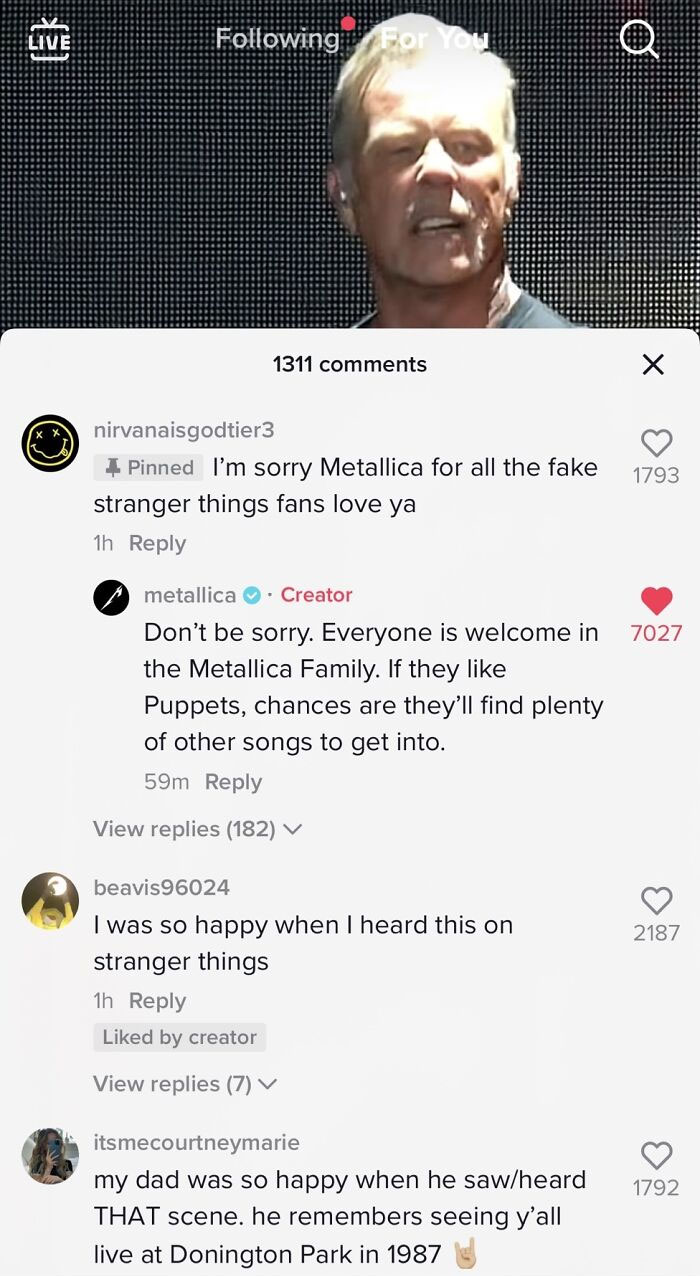The image size is (700, 1276).
Task: Reply to the pinned comment
Action: (x=158, y=543)
